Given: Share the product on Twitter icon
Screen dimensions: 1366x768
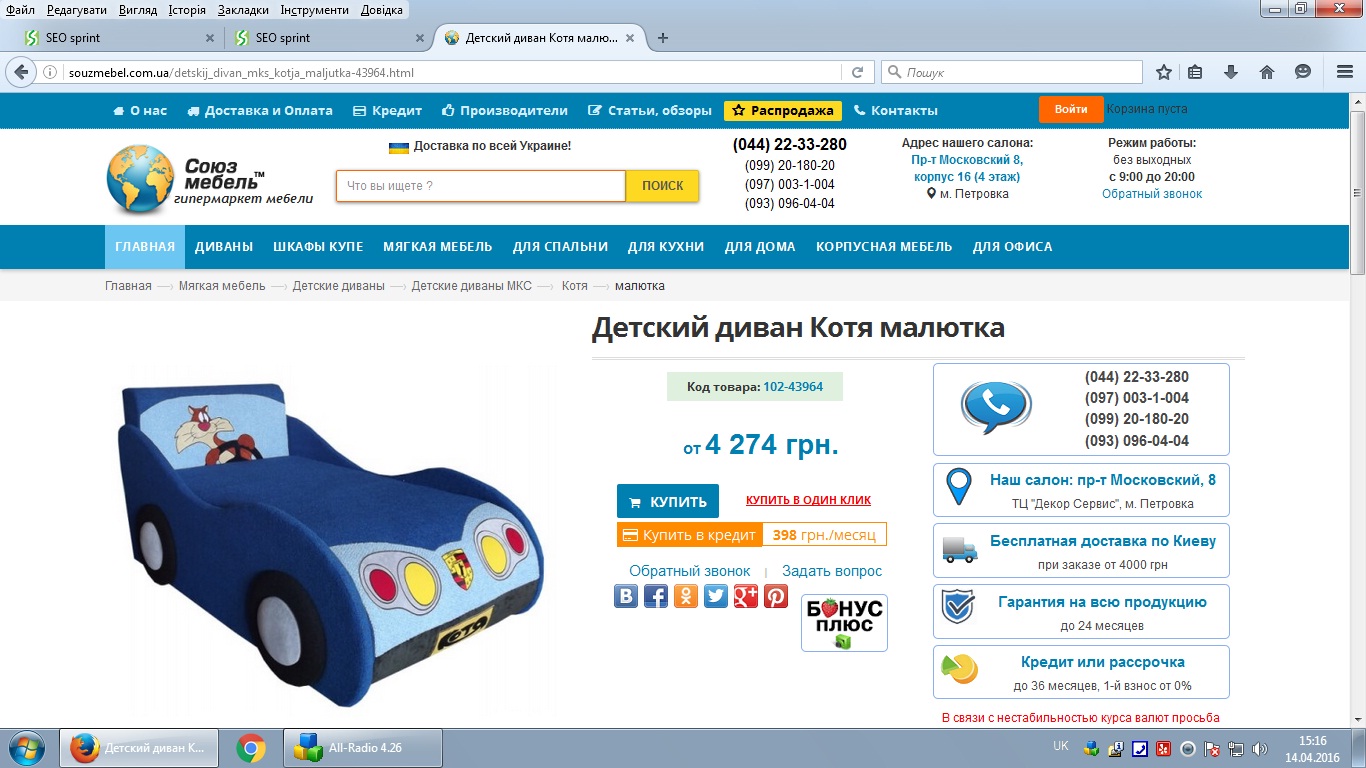Looking at the screenshot, I should point(716,597).
